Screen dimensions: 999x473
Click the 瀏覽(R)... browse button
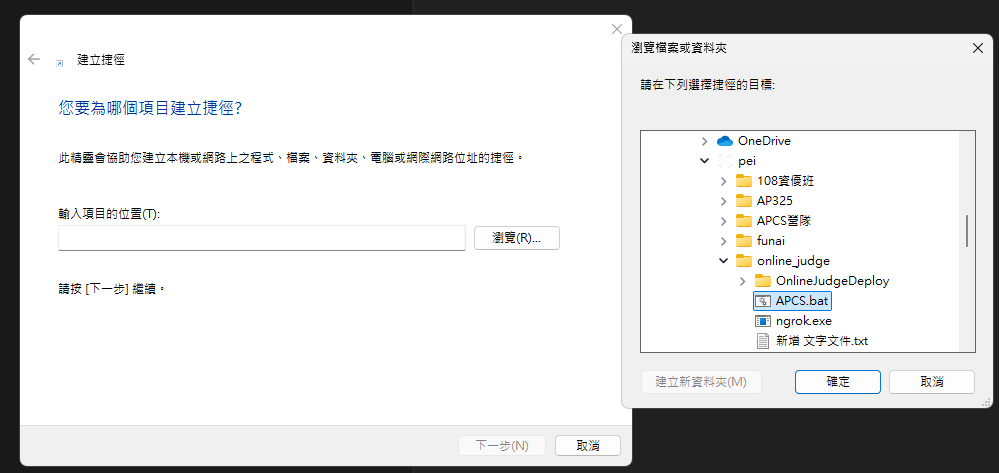[x=517, y=238]
